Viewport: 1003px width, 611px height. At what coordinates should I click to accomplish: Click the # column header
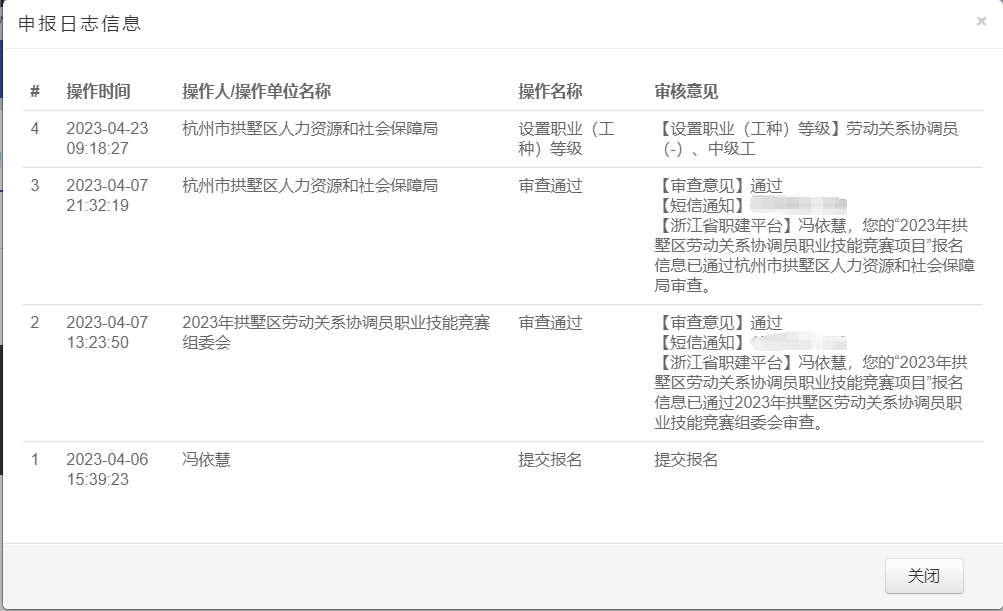(33, 90)
